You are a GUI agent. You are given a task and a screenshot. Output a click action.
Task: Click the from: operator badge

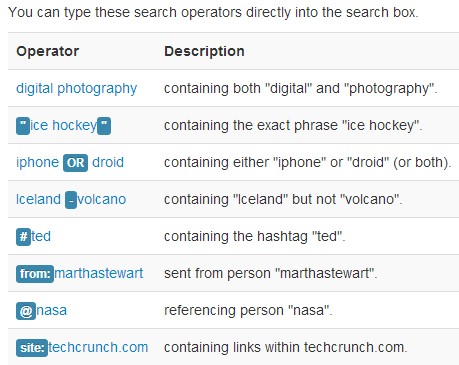coord(35,274)
